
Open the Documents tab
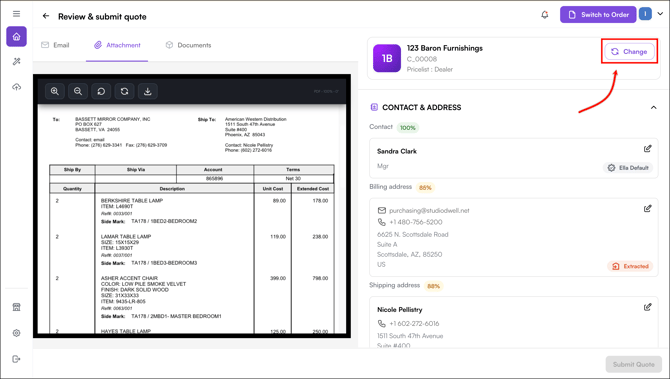click(x=188, y=45)
